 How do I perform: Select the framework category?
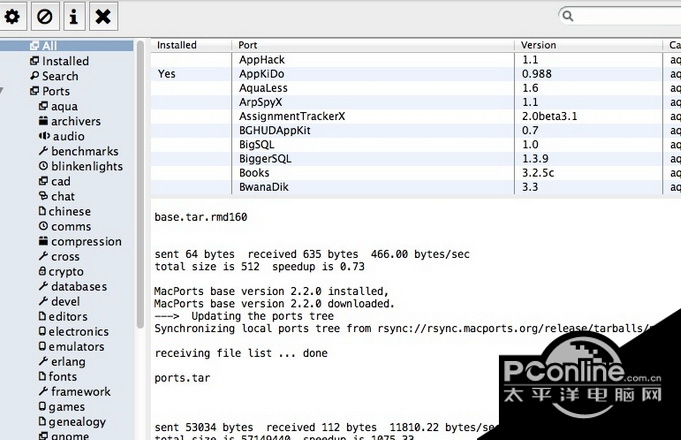click(x=75, y=391)
